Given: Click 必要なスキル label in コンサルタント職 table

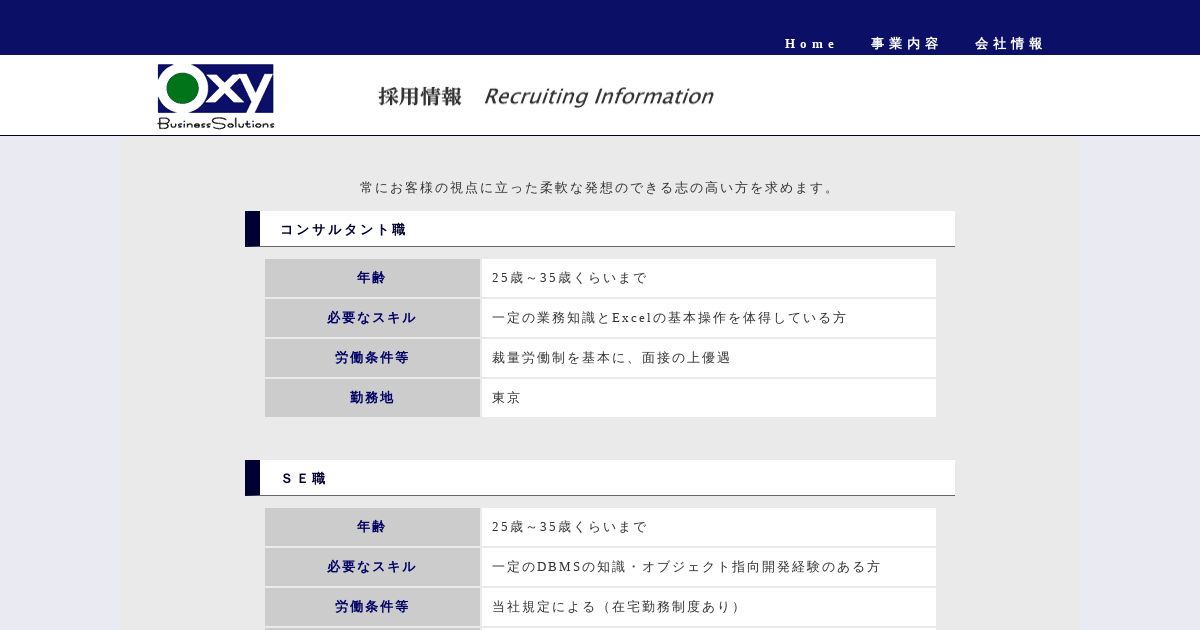Looking at the screenshot, I should 372,318.
